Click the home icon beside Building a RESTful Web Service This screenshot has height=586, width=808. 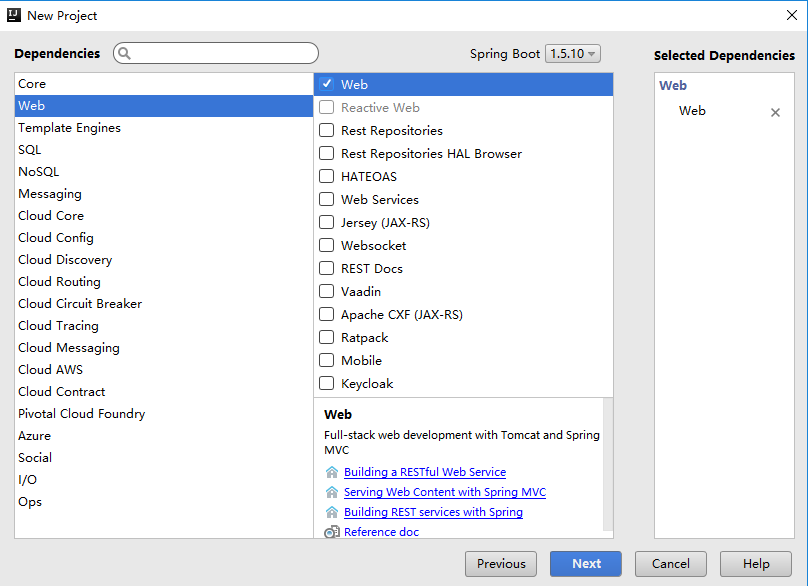332,472
